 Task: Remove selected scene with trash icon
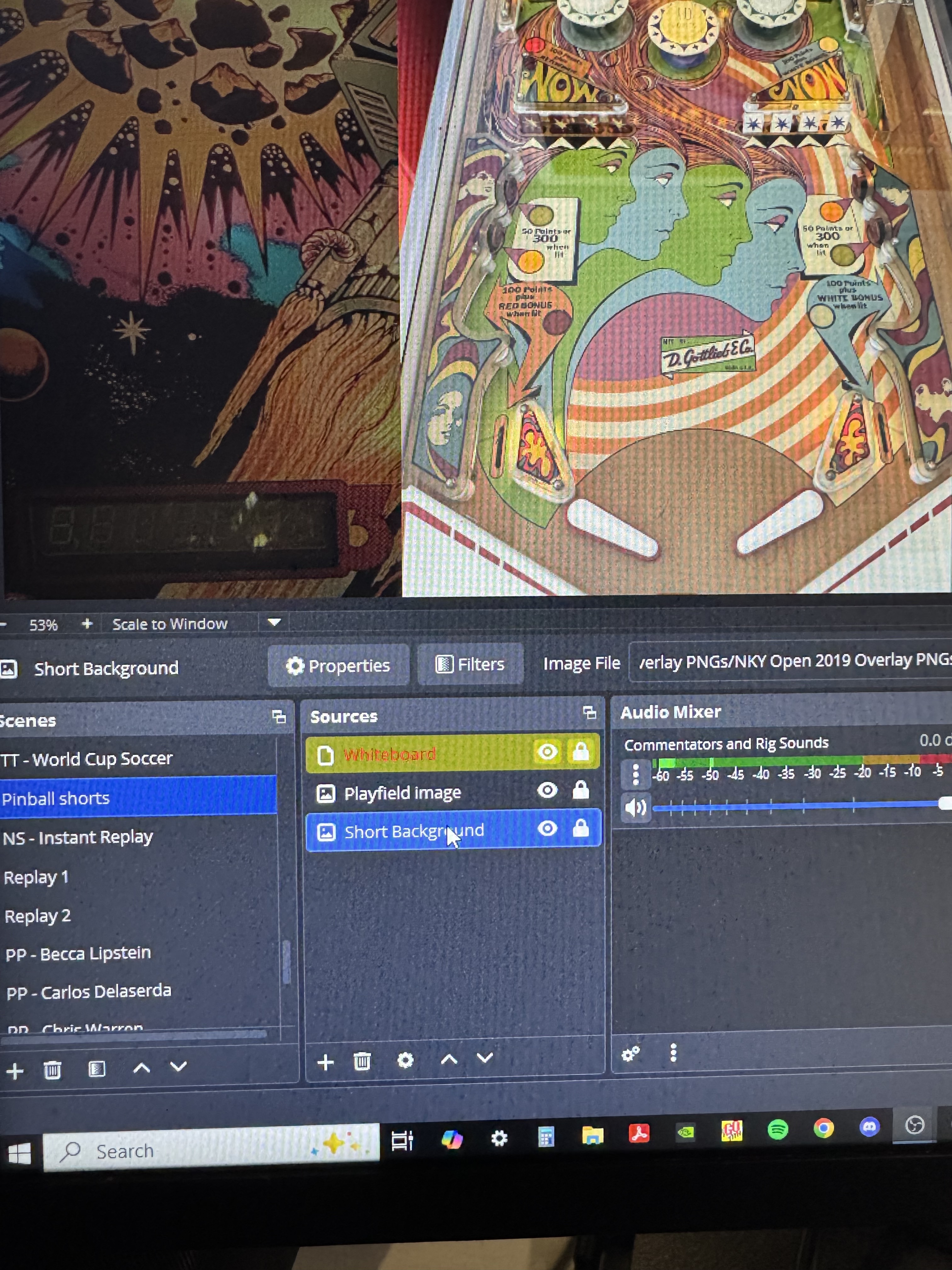(x=52, y=1070)
